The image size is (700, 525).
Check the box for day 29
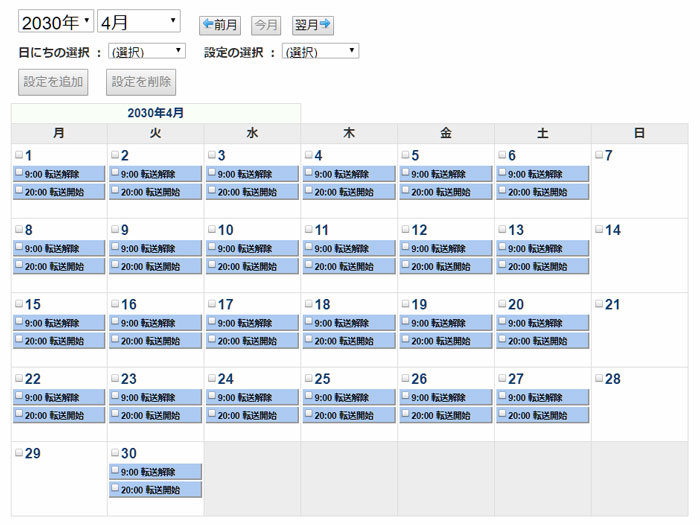click(x=19, y=453)
